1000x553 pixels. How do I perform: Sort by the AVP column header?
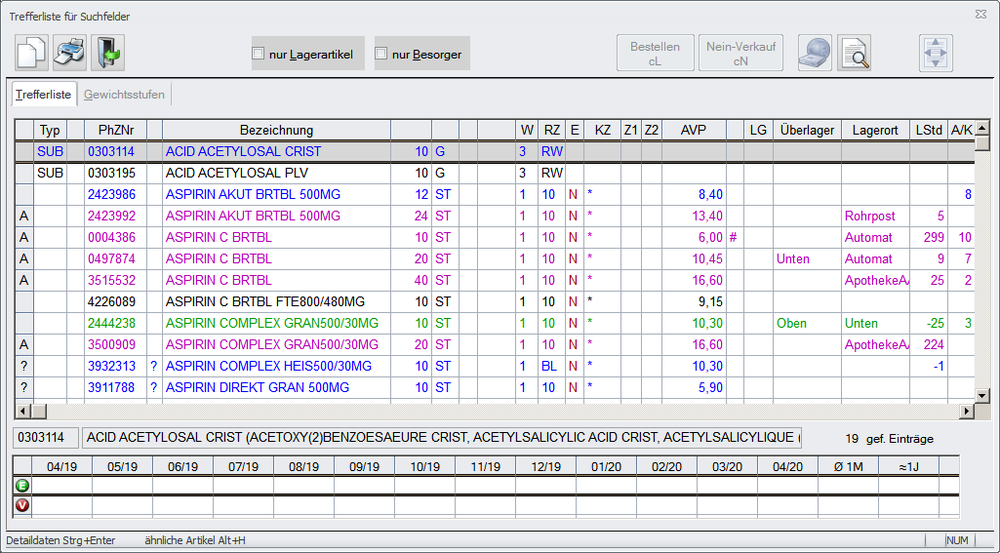coord(692,130)
